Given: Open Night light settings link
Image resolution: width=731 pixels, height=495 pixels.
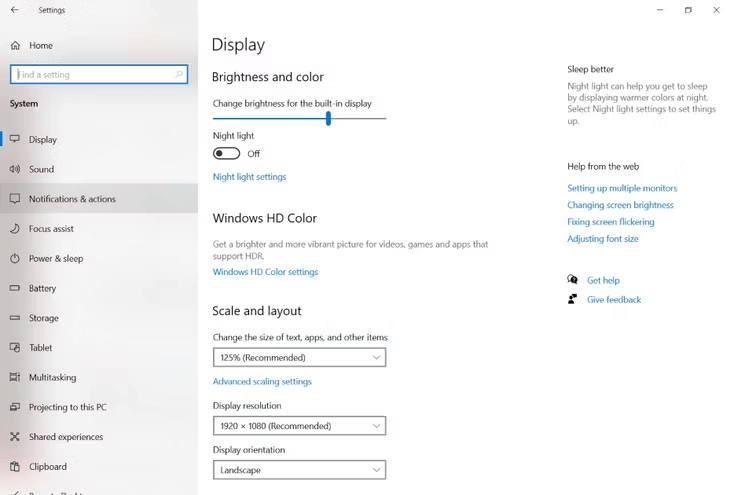Looking at the screenshot, I should click(249, 177).
